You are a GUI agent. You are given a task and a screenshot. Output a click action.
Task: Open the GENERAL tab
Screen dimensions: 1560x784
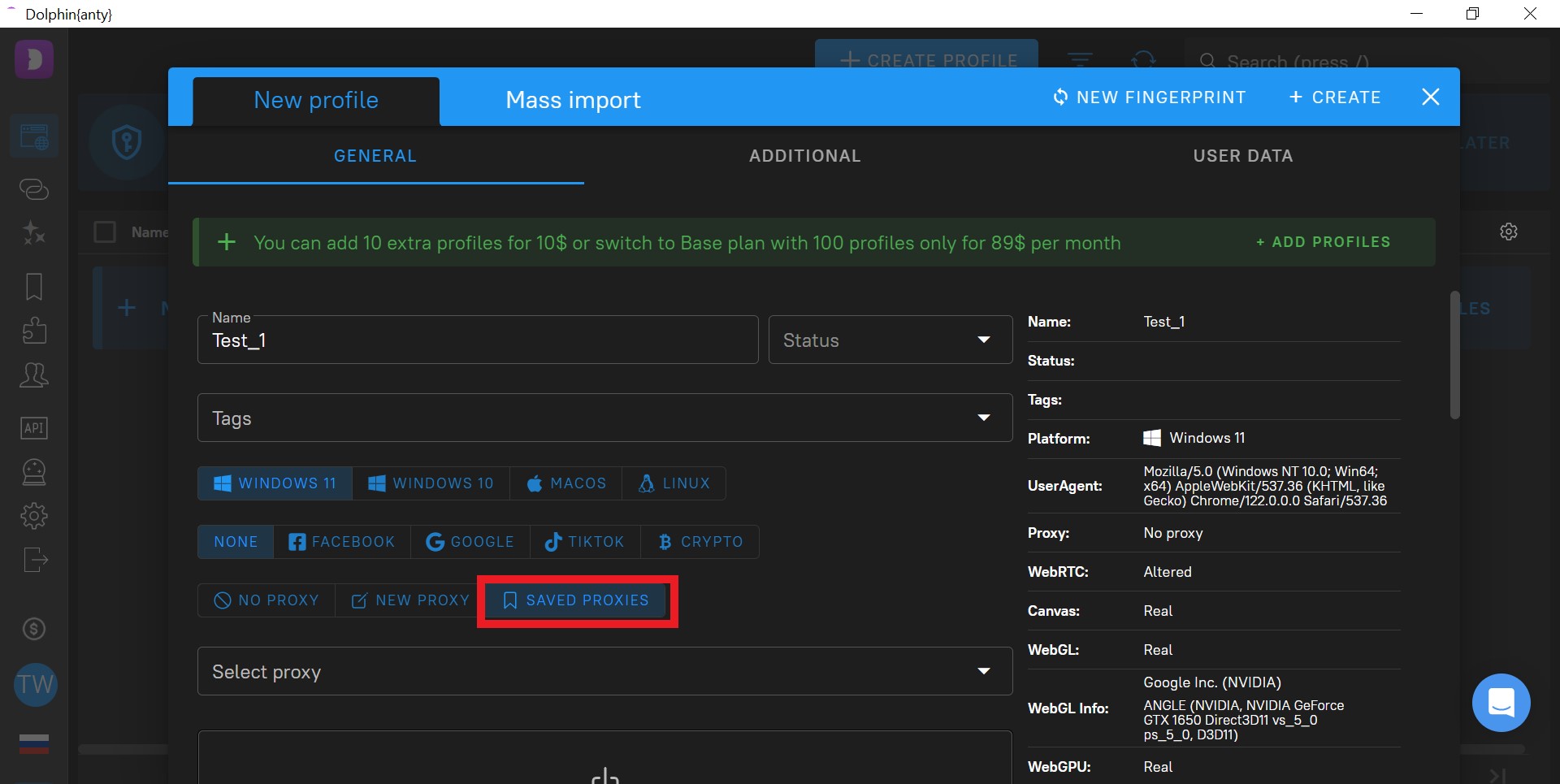coord(375,156)
